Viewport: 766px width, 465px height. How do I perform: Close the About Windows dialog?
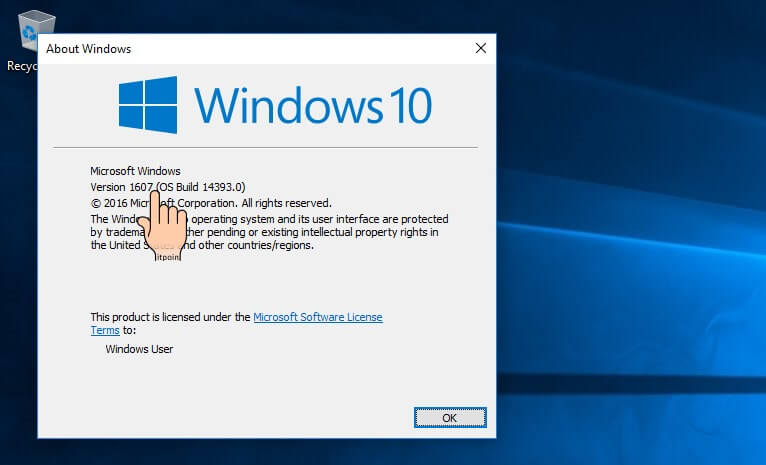[x=481, y=48]
